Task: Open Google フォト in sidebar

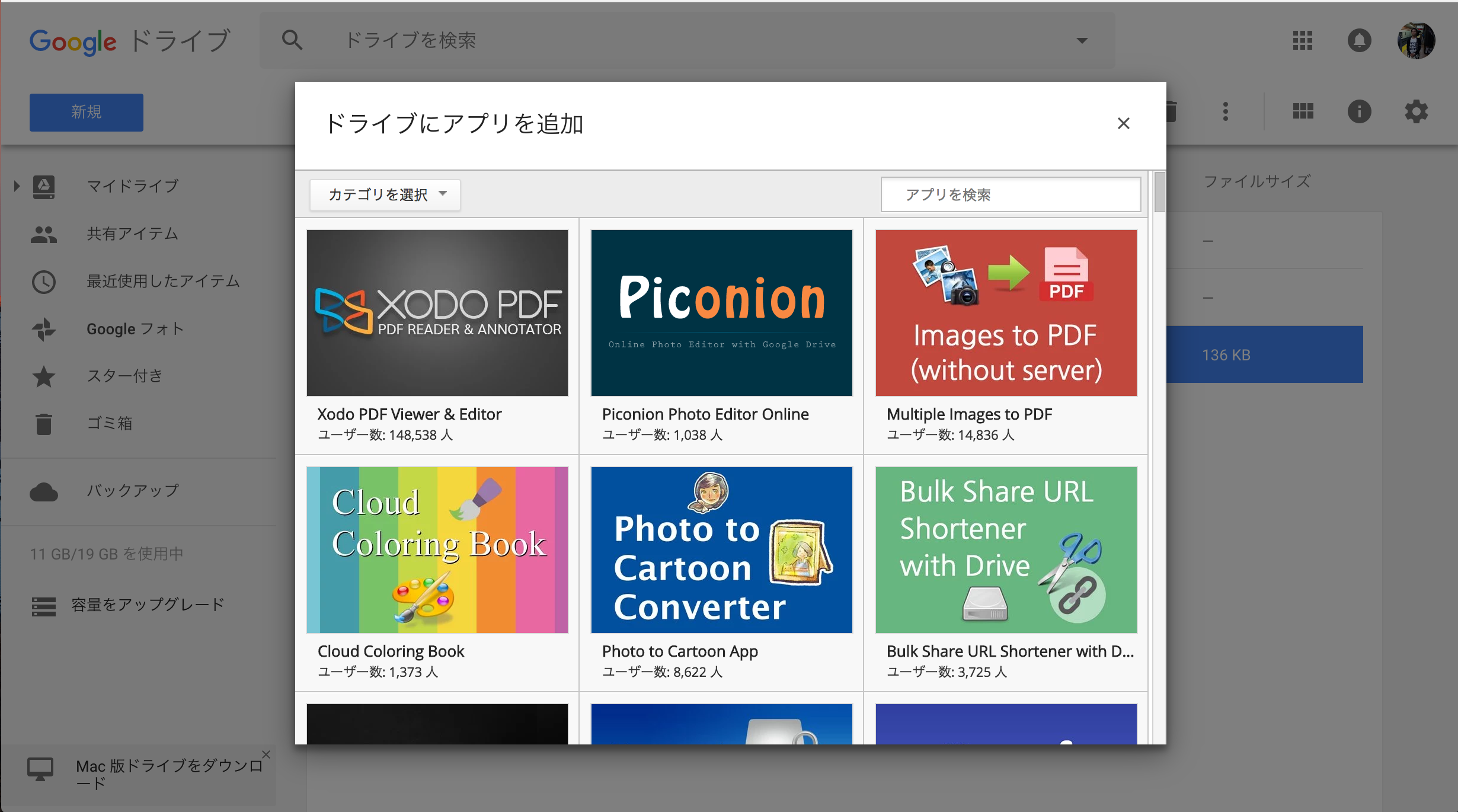Action: pyautogui.click(x=136, y=329)
